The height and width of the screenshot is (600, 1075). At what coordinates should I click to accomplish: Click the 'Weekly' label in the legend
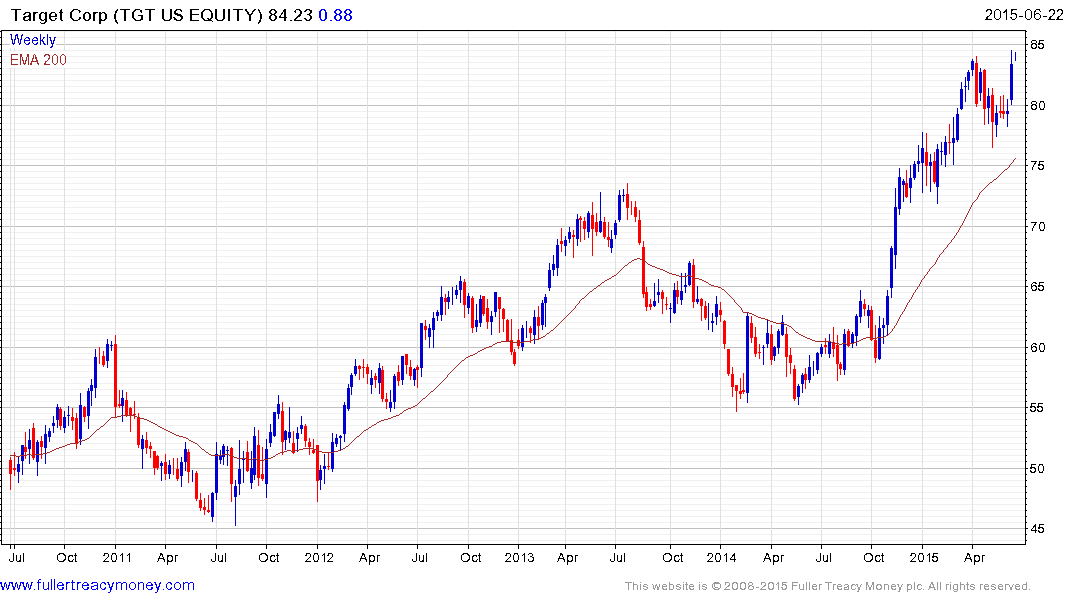tap(33, 40)
